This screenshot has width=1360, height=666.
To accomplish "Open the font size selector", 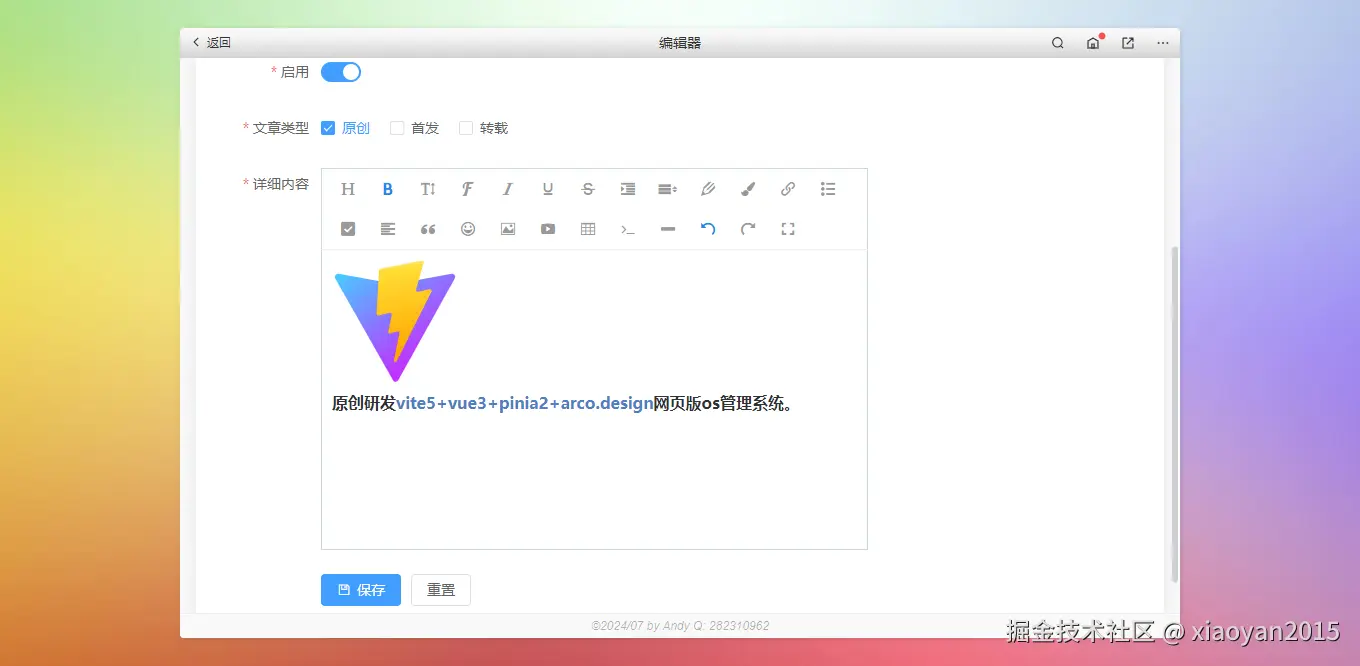I will click(x=427, y=188).
